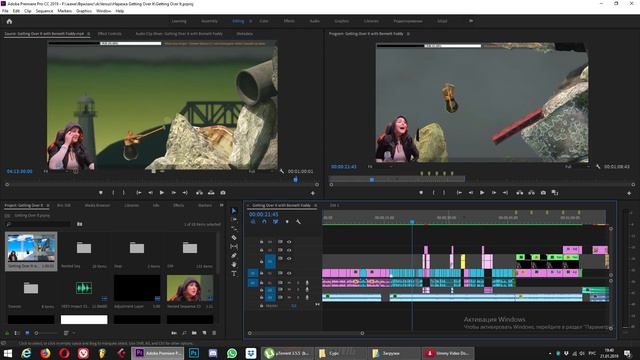Click the New Item icon in Project panel
This screenshot has width=640, height=360.
click(204, 333)
